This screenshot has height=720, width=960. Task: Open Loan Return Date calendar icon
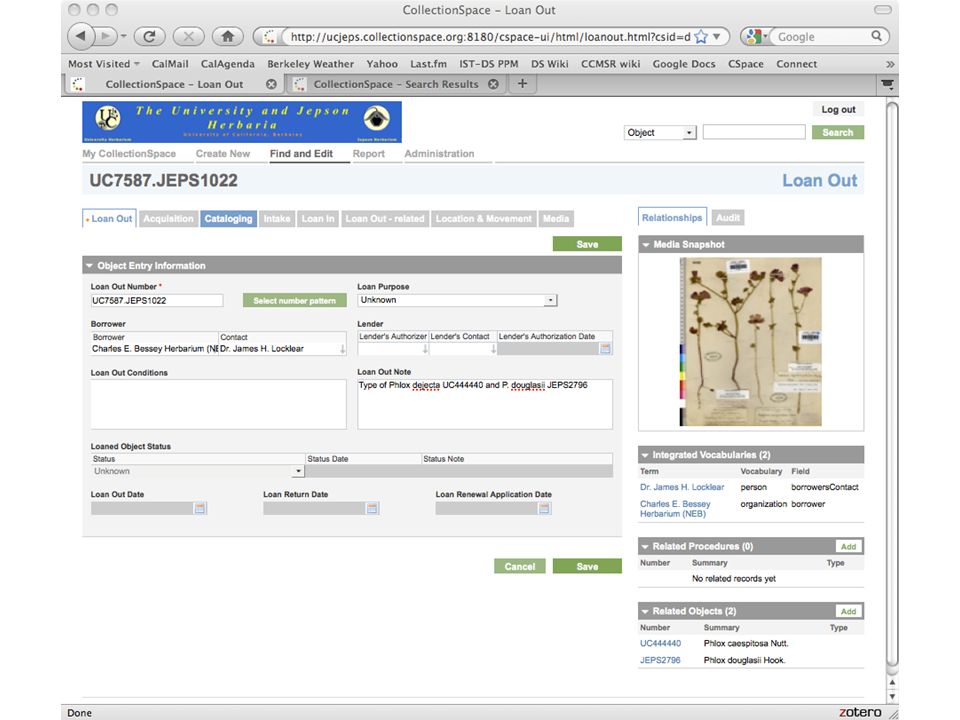tap(372, 508)
